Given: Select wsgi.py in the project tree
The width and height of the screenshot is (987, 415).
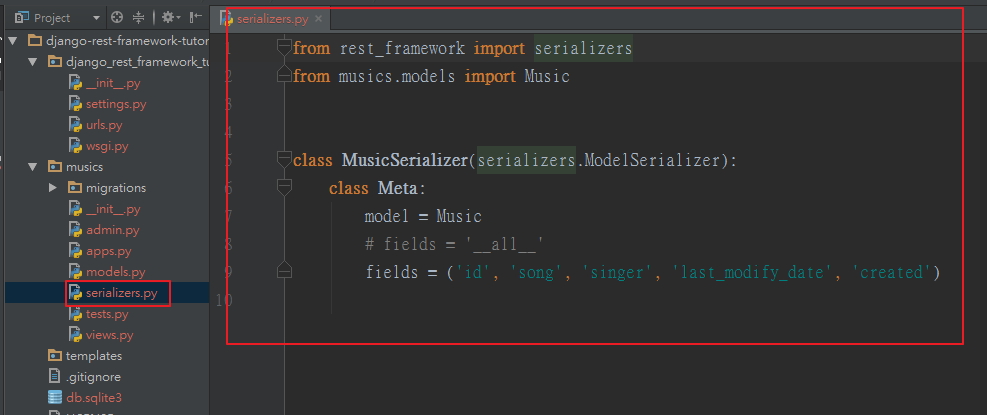Looking at the screenshot, I should [x=107, y=146].
